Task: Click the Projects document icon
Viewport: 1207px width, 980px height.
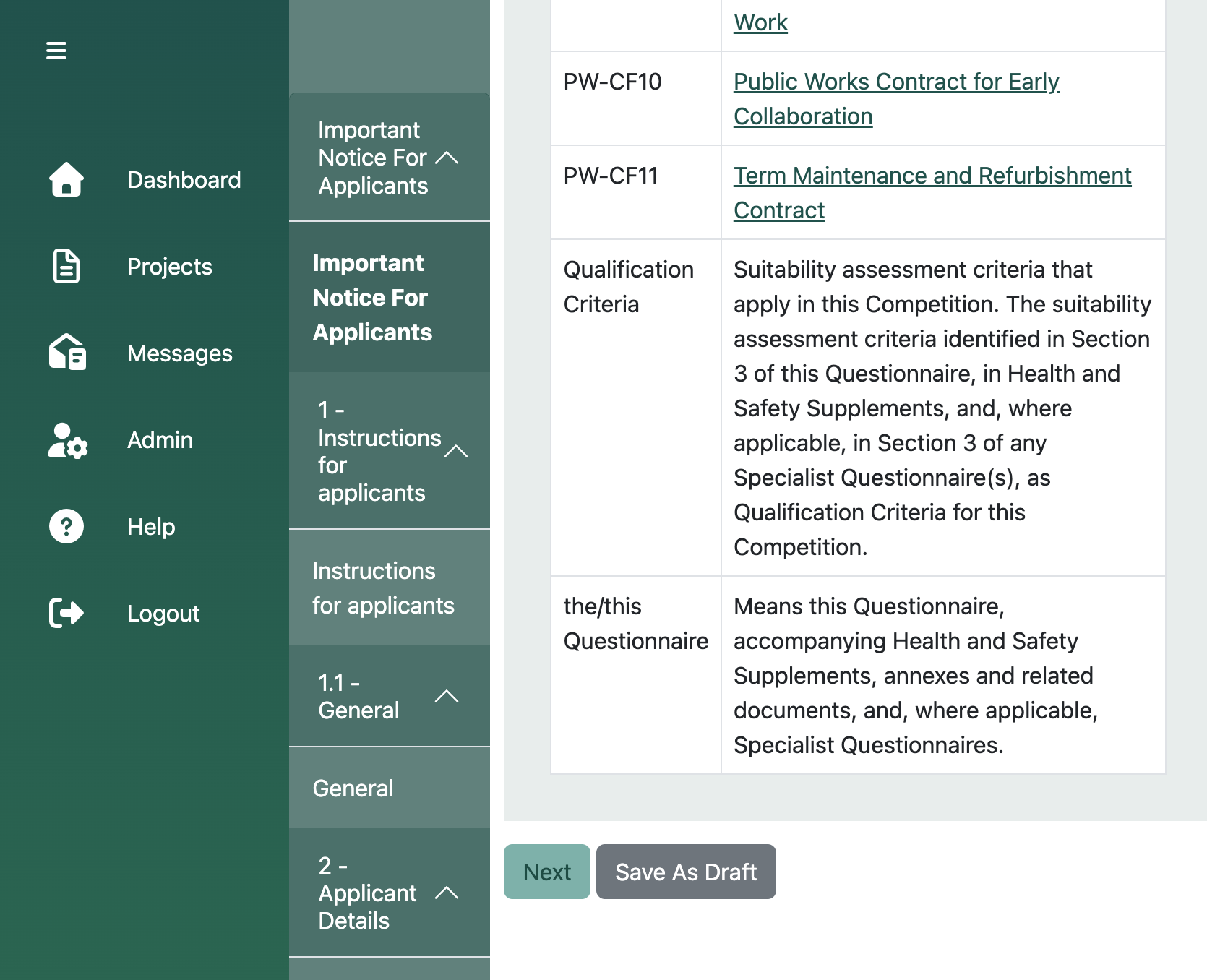Action: pyautogui.click(x=66, y=266)
